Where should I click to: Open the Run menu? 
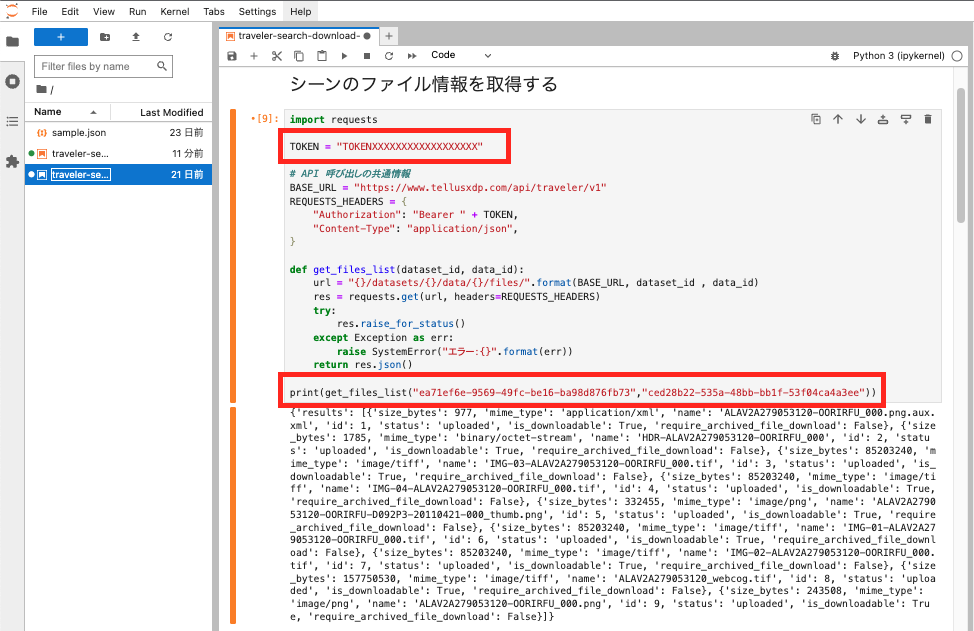[x=138, y=11]
